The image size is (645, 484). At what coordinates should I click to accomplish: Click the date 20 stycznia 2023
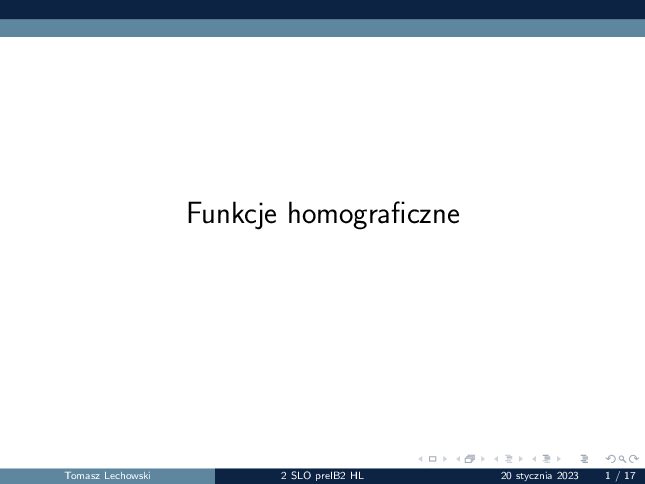[x=539, y=476]
